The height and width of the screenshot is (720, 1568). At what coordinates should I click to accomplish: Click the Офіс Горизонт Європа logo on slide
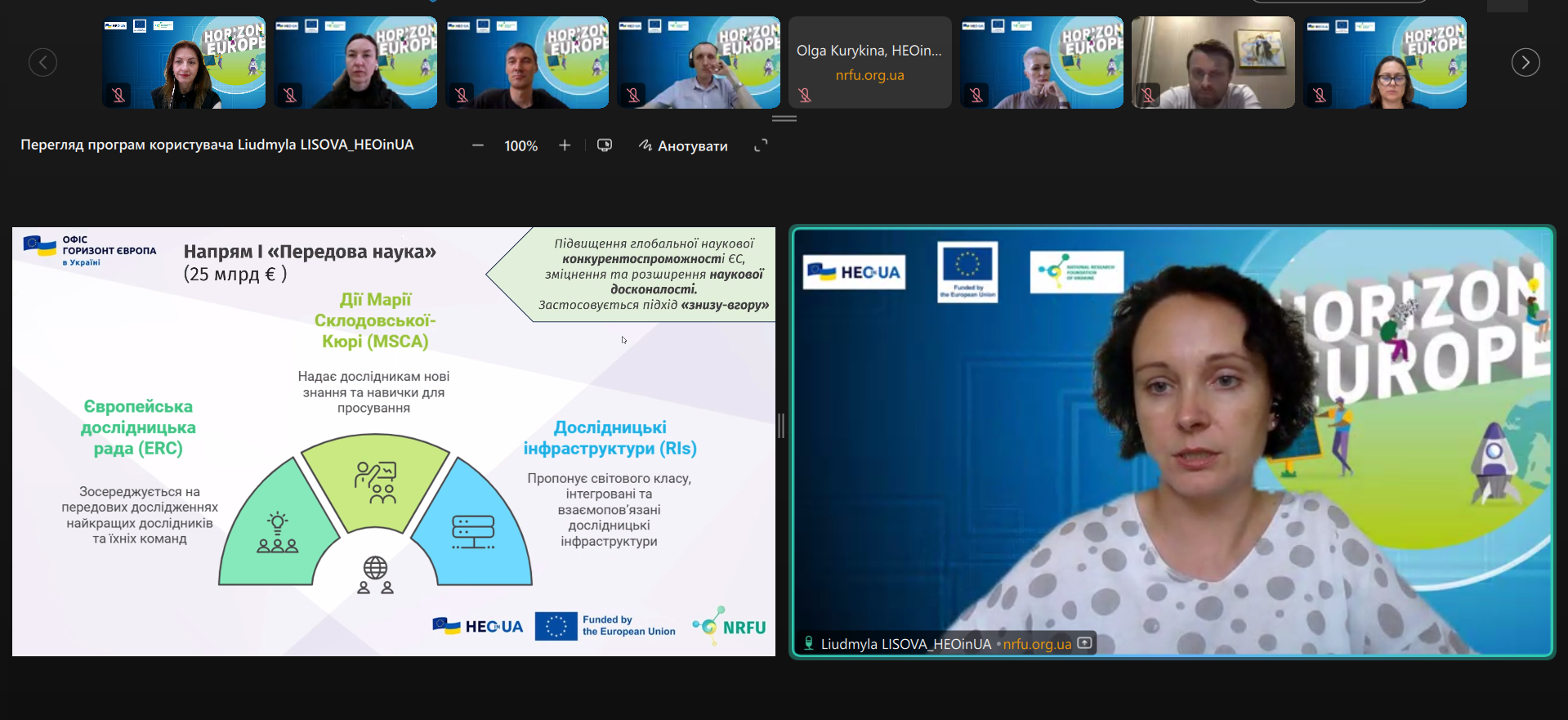click(x=90, y=250)
